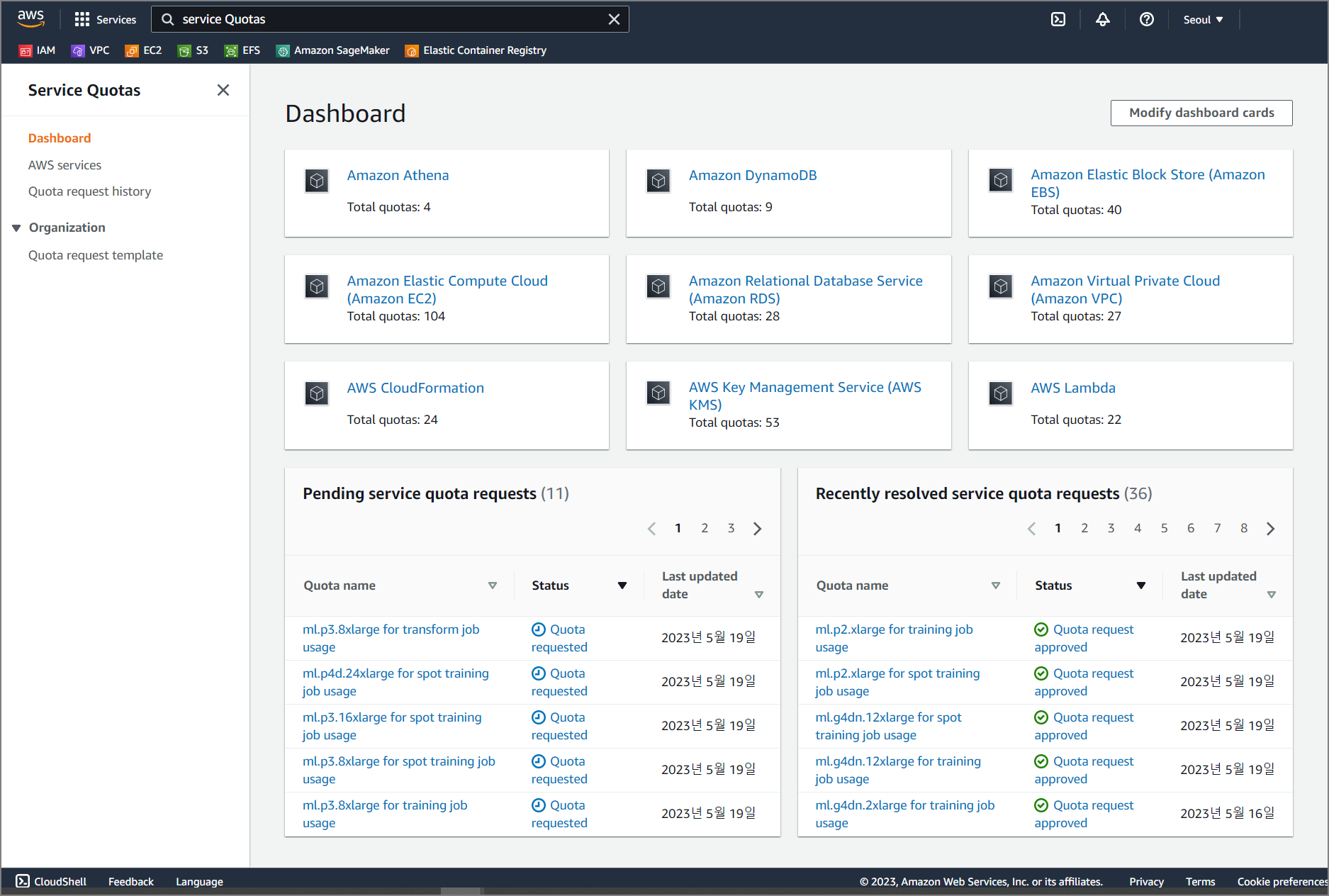
Task: Open the Language footer setting
Action: click(x=199, y=881)
